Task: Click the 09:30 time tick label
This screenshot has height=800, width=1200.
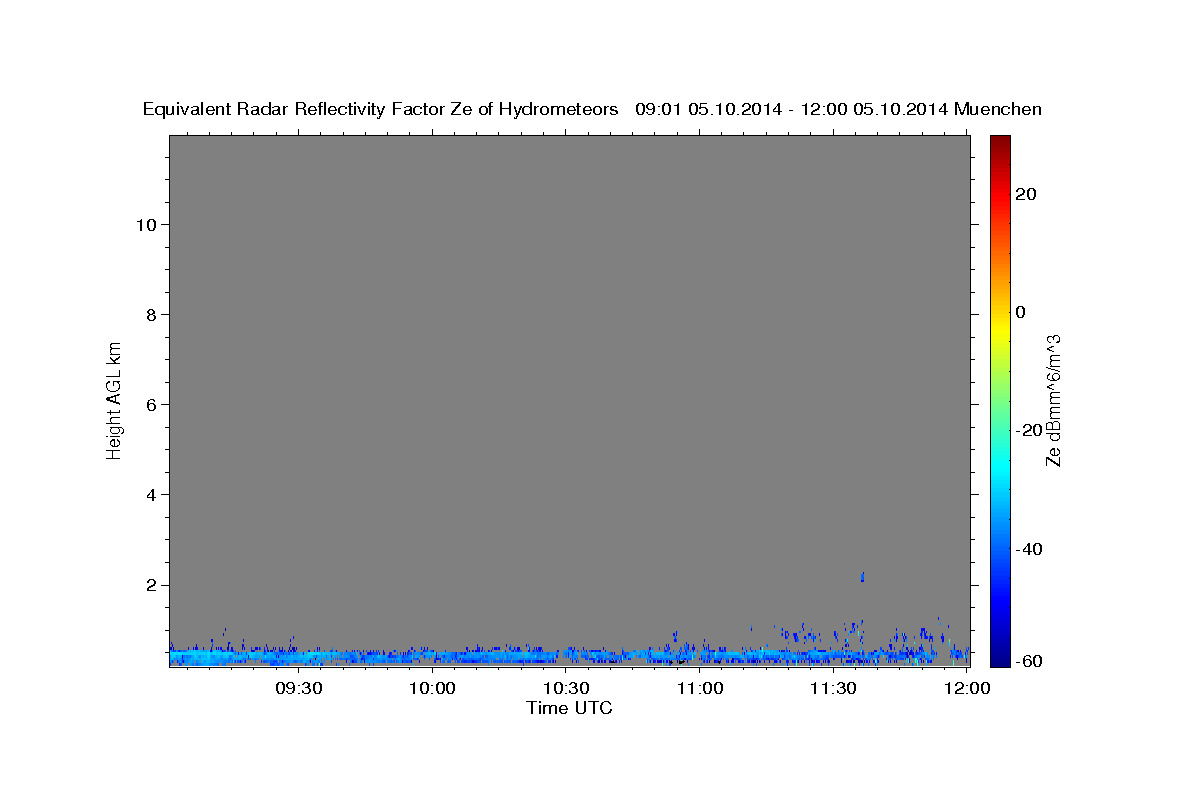Action: [298, 689]
